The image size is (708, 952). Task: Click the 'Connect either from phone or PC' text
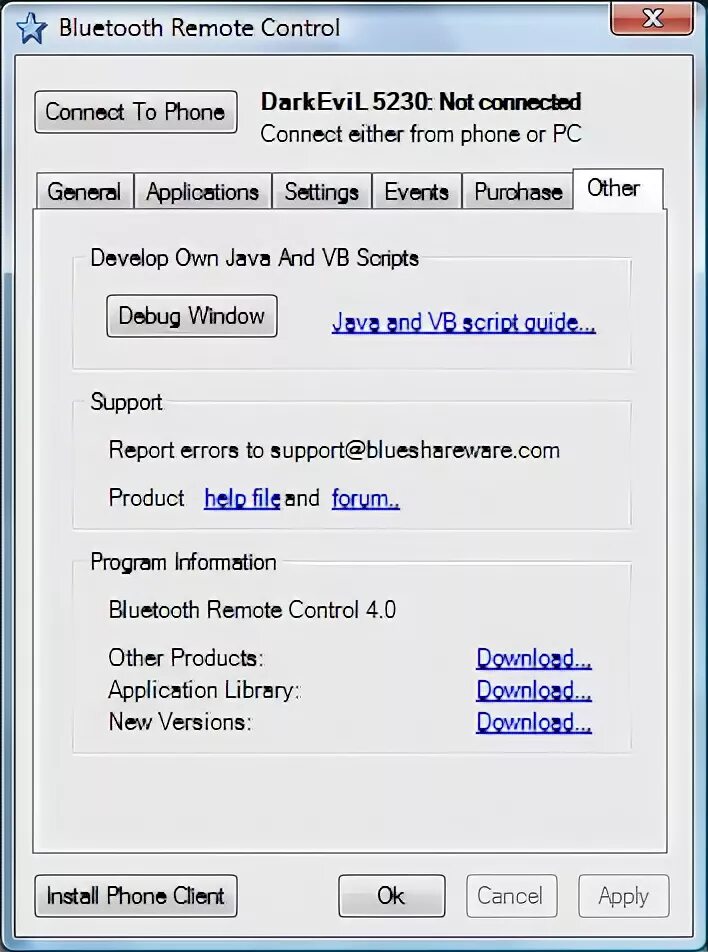coord(421,134)
